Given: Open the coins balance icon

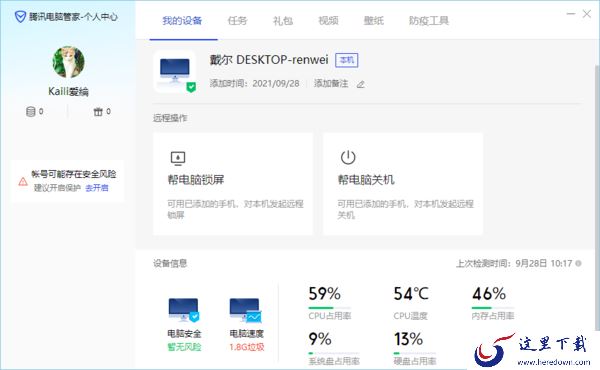Looking at the screenshot, I should [31, 112].
